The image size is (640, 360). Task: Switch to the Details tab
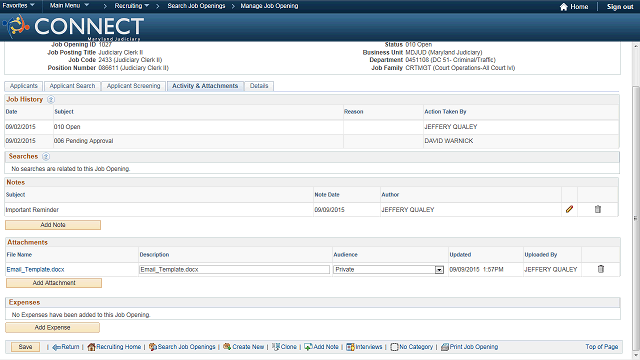coord(259,86)
